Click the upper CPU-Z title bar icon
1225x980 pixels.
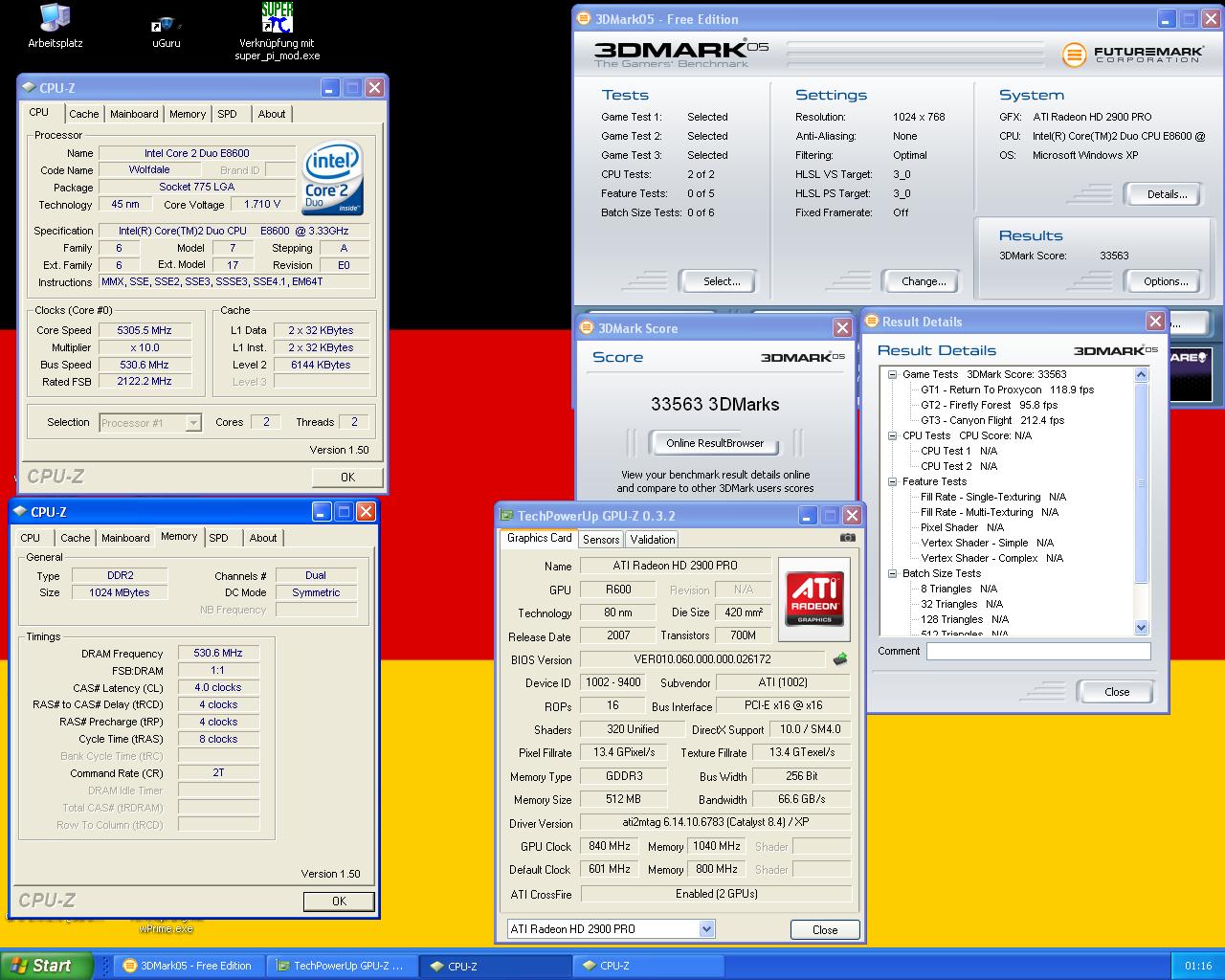click(29, 88)
